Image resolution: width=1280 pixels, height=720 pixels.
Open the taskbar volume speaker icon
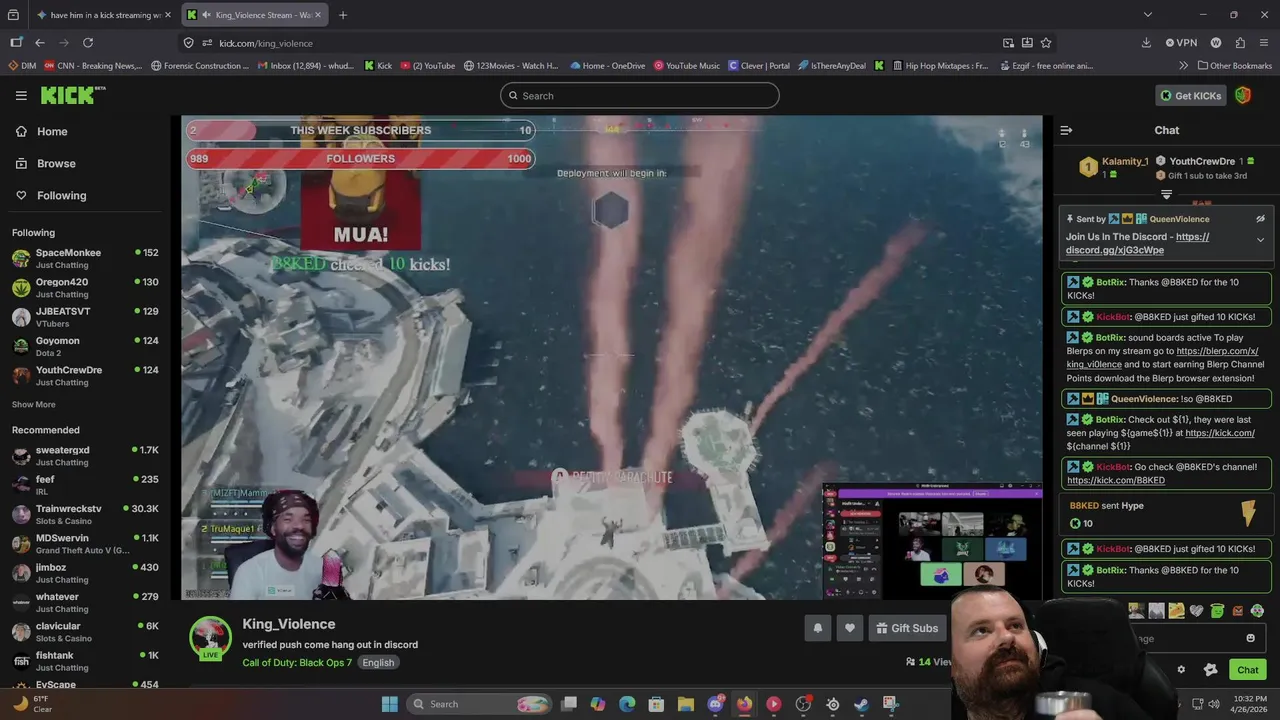pos(1214,704)
